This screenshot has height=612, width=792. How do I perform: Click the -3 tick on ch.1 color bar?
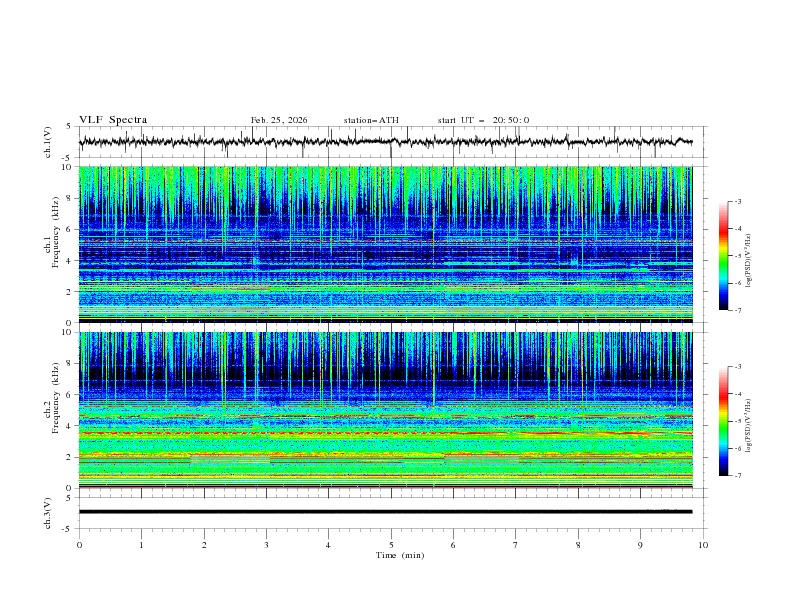[x=737, y=201]
